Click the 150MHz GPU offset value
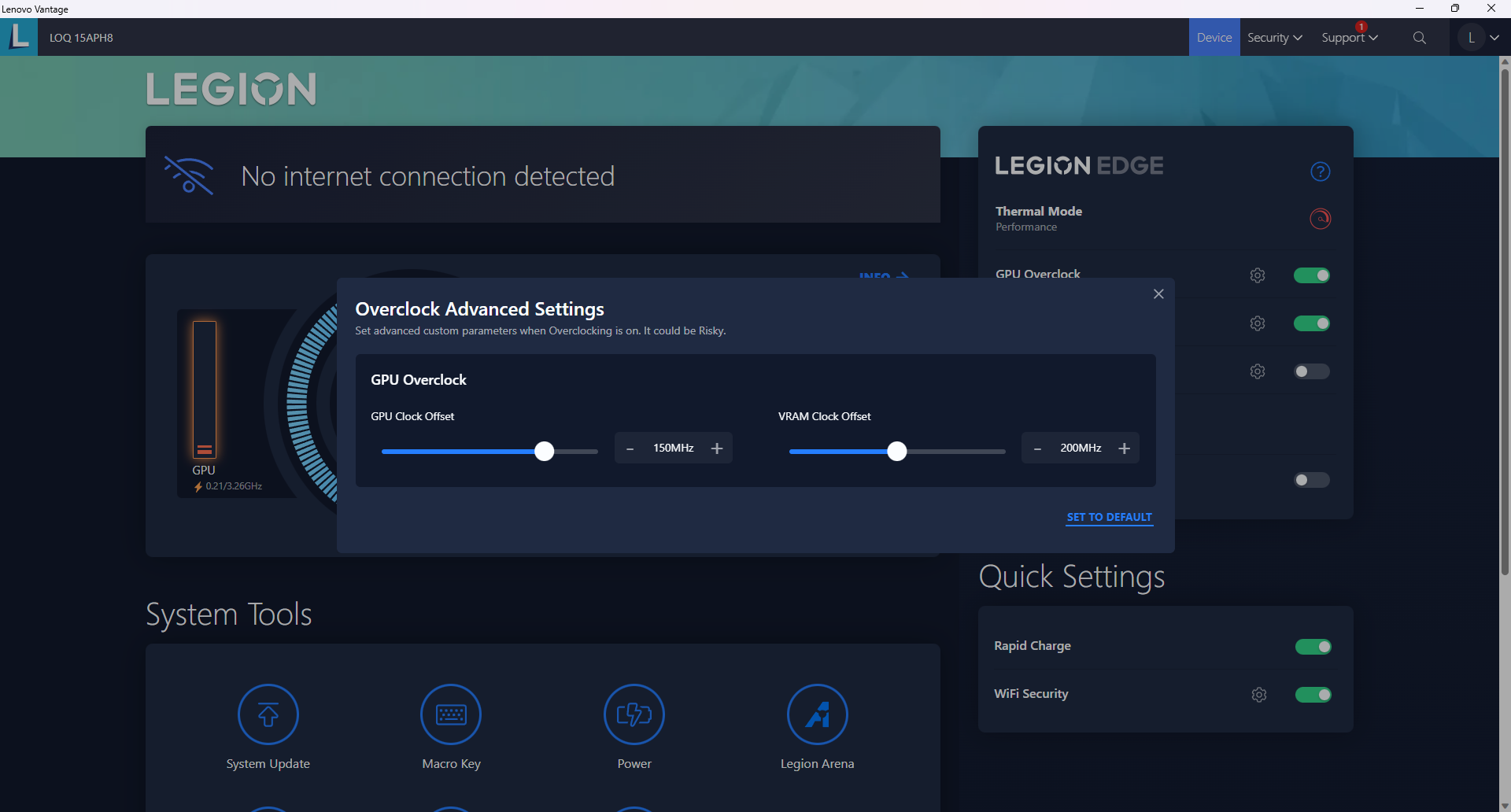This screenshot has height=812, width=1511. pyautogui.click(x=674, y=448)
